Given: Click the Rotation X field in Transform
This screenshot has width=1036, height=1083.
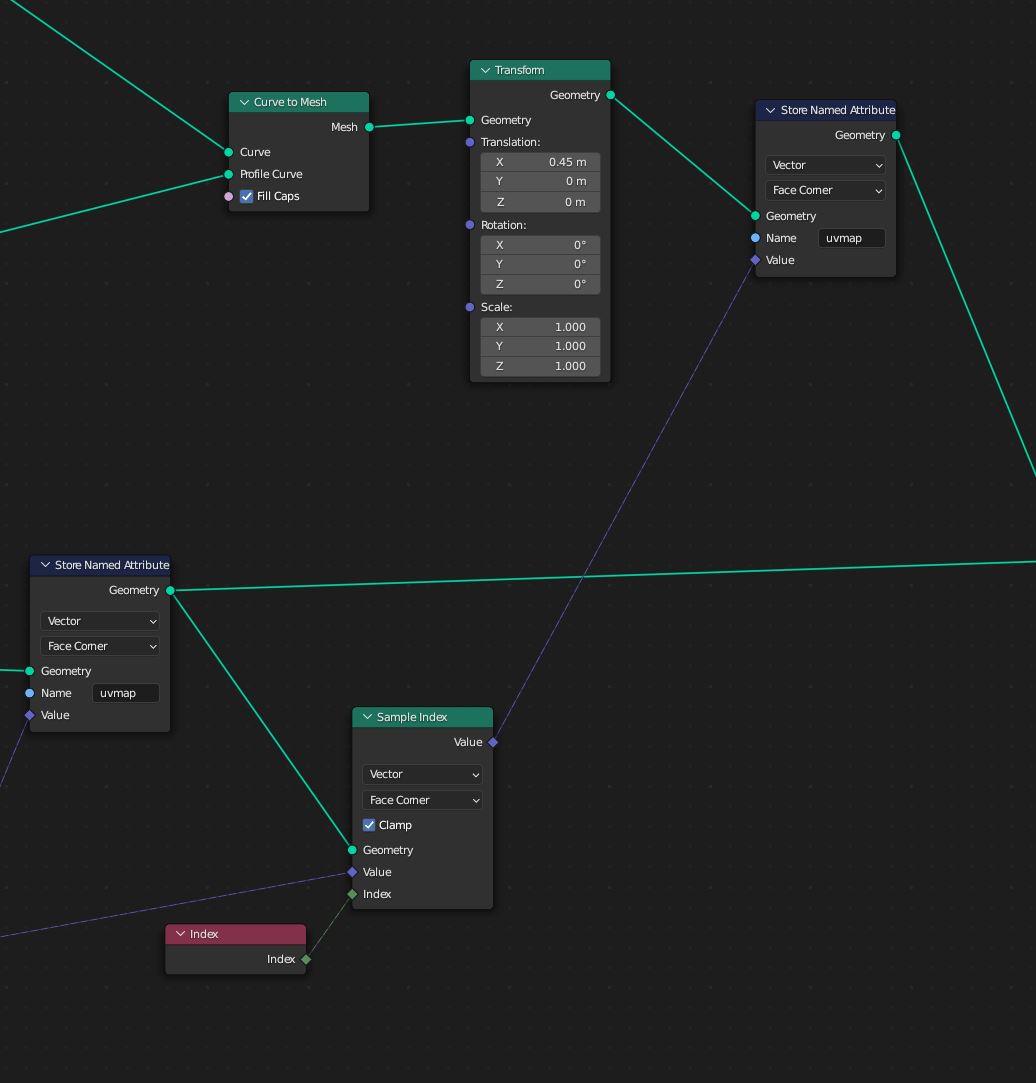Looking at the screenshot, I should 540,245.
